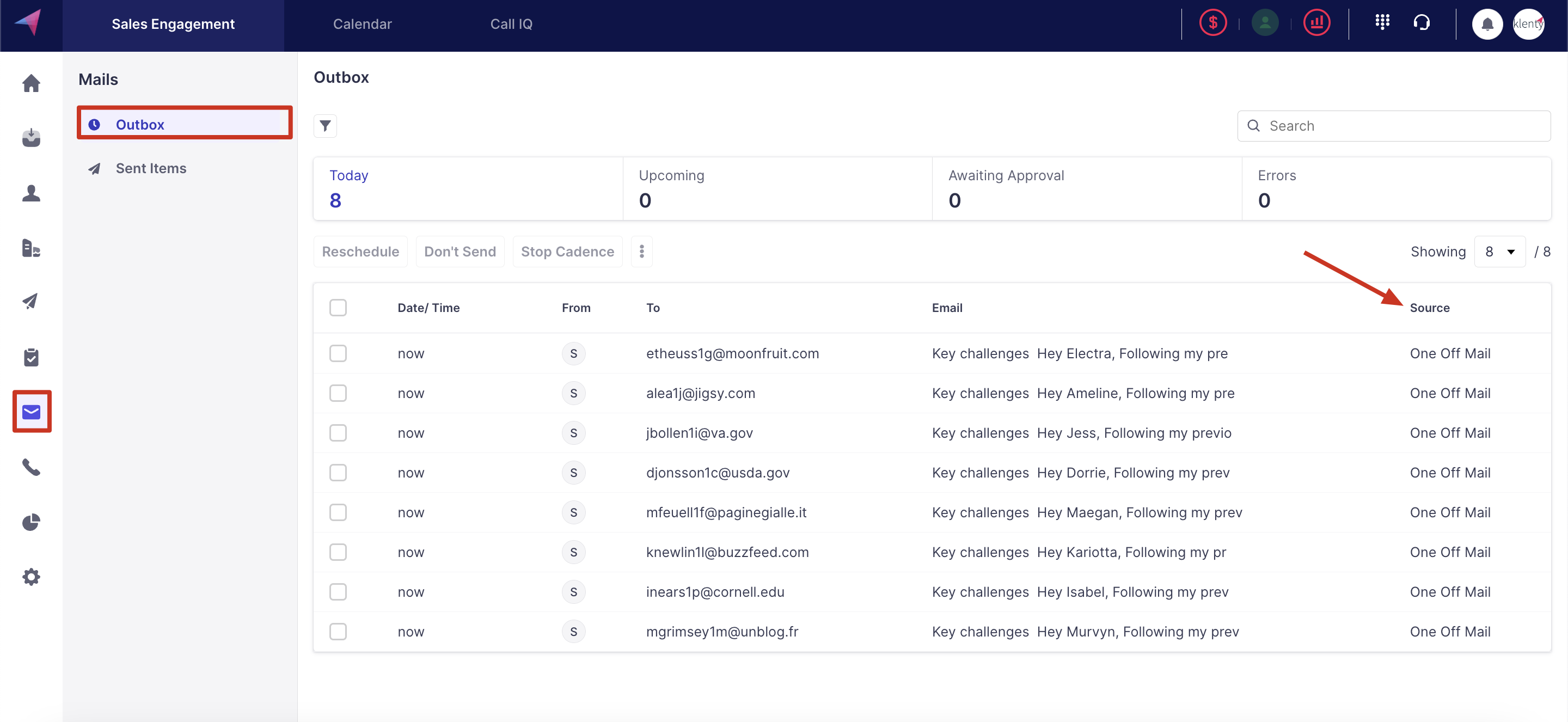The width and height of the screenshot is (1568, 722).
Task: Click the Stop Cadence button
Action: [567, 252]
